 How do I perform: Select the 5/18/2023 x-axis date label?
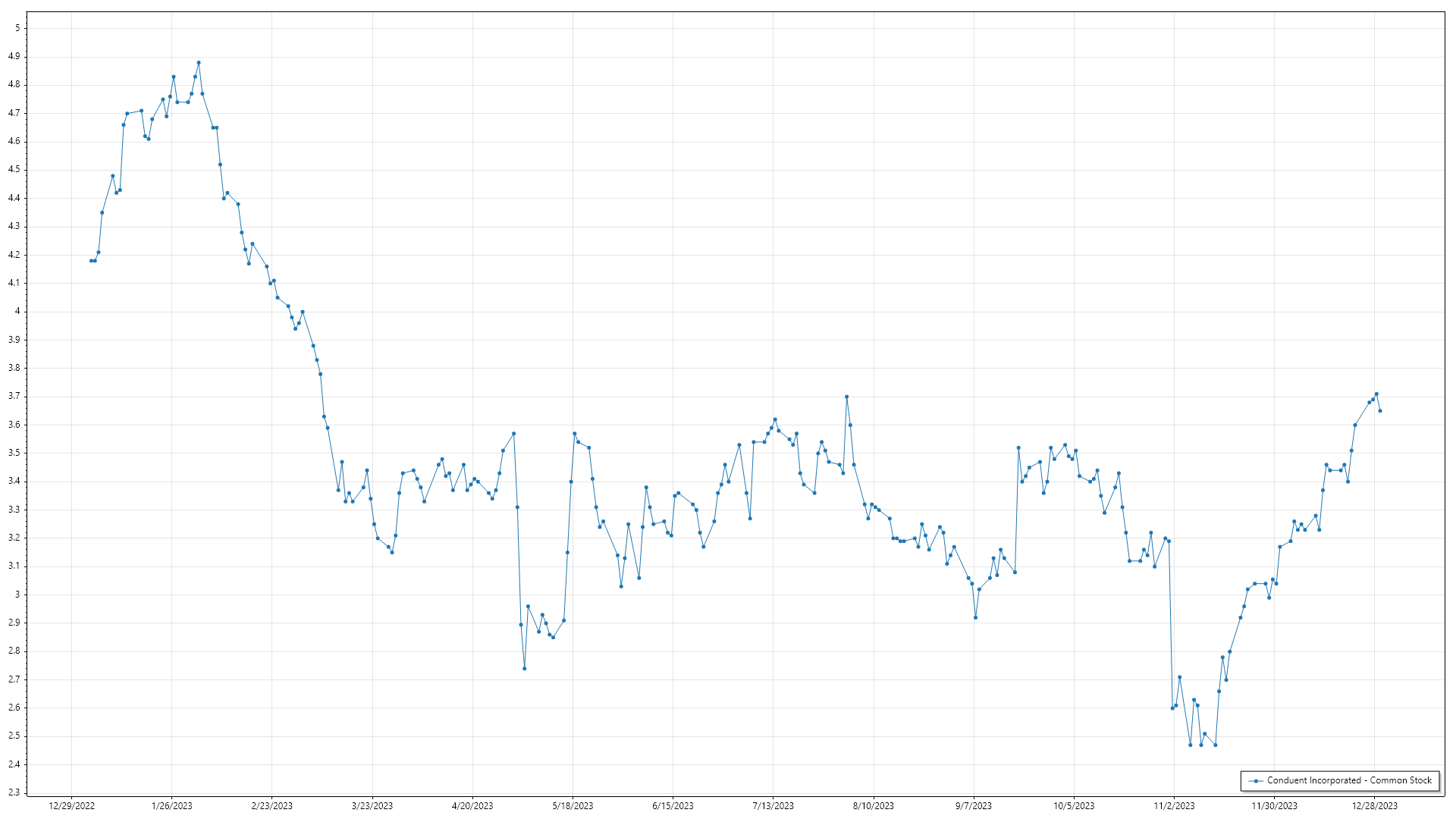click(573, 806)
